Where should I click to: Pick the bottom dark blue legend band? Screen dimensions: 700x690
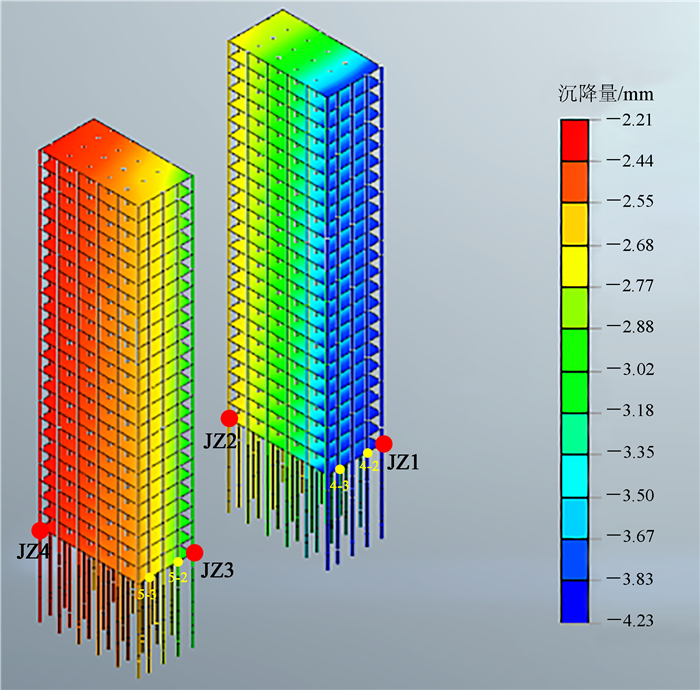(574, 600)
